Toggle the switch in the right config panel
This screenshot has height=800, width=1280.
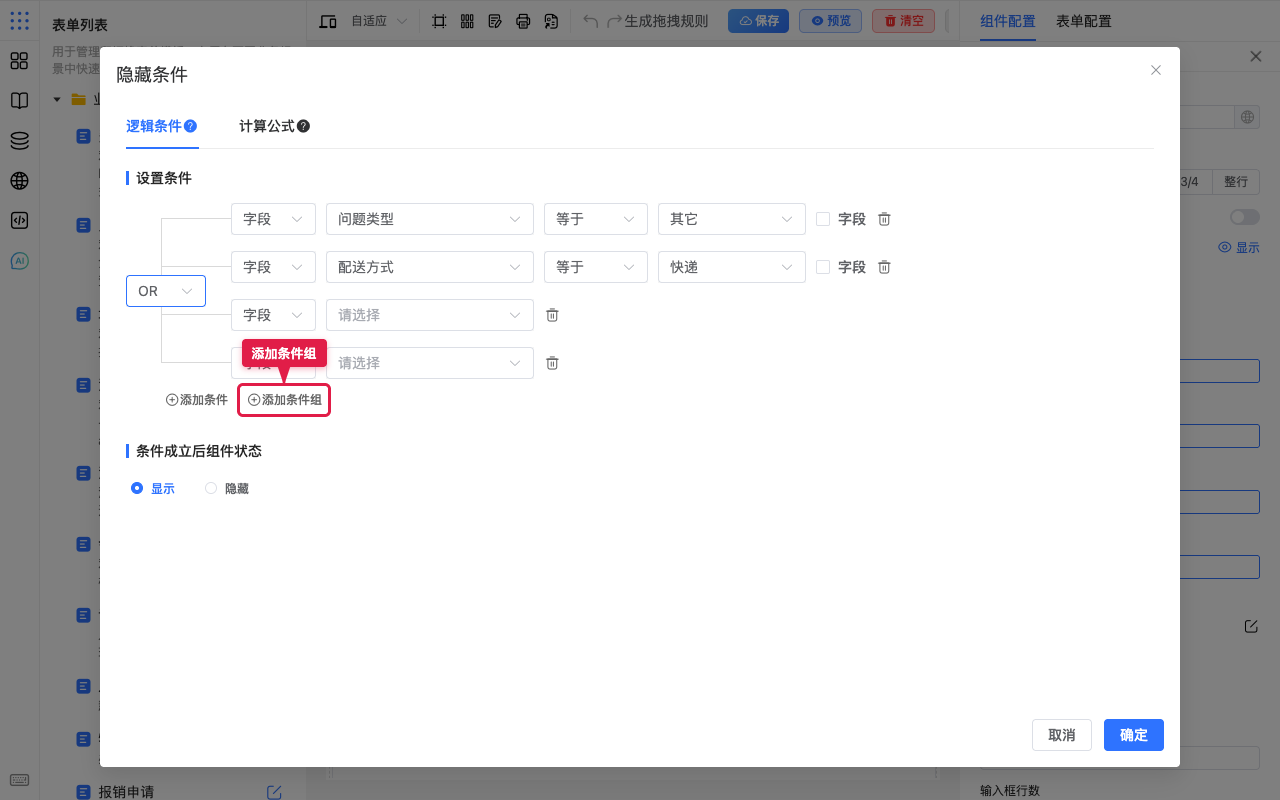[1245, 217]
